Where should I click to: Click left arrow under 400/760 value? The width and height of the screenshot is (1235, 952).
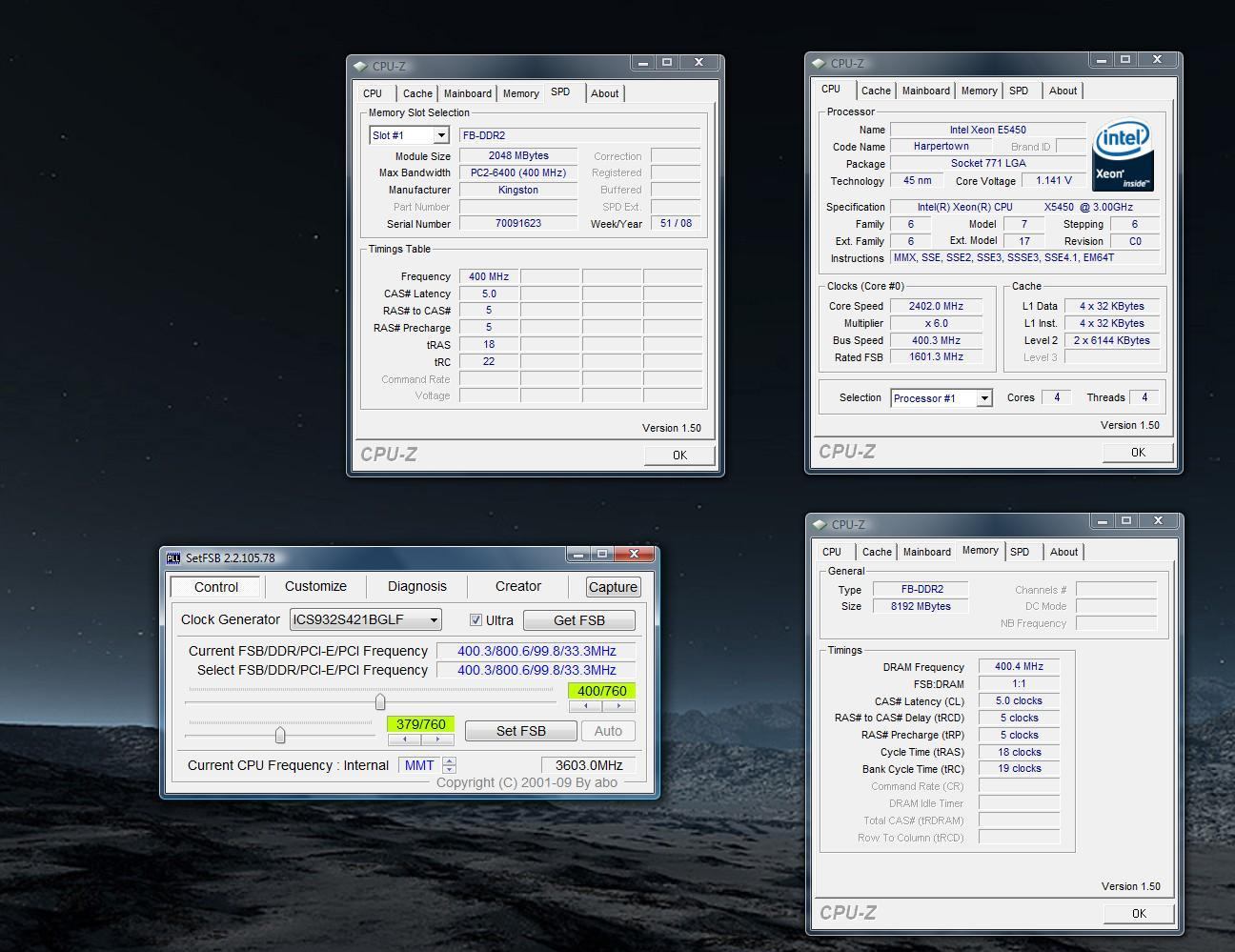(x=585, y=706)
